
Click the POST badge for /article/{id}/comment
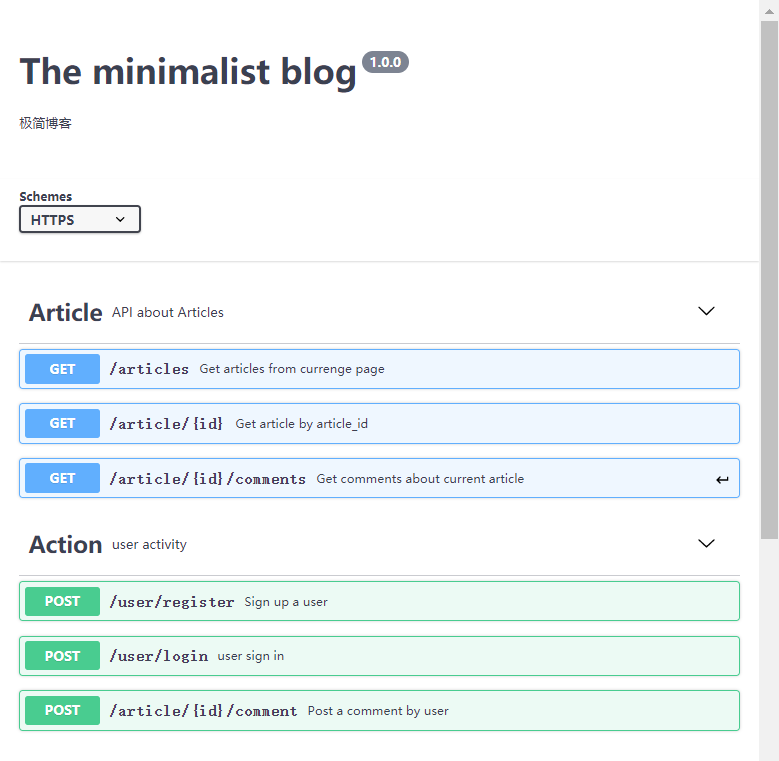coord(62,710)
